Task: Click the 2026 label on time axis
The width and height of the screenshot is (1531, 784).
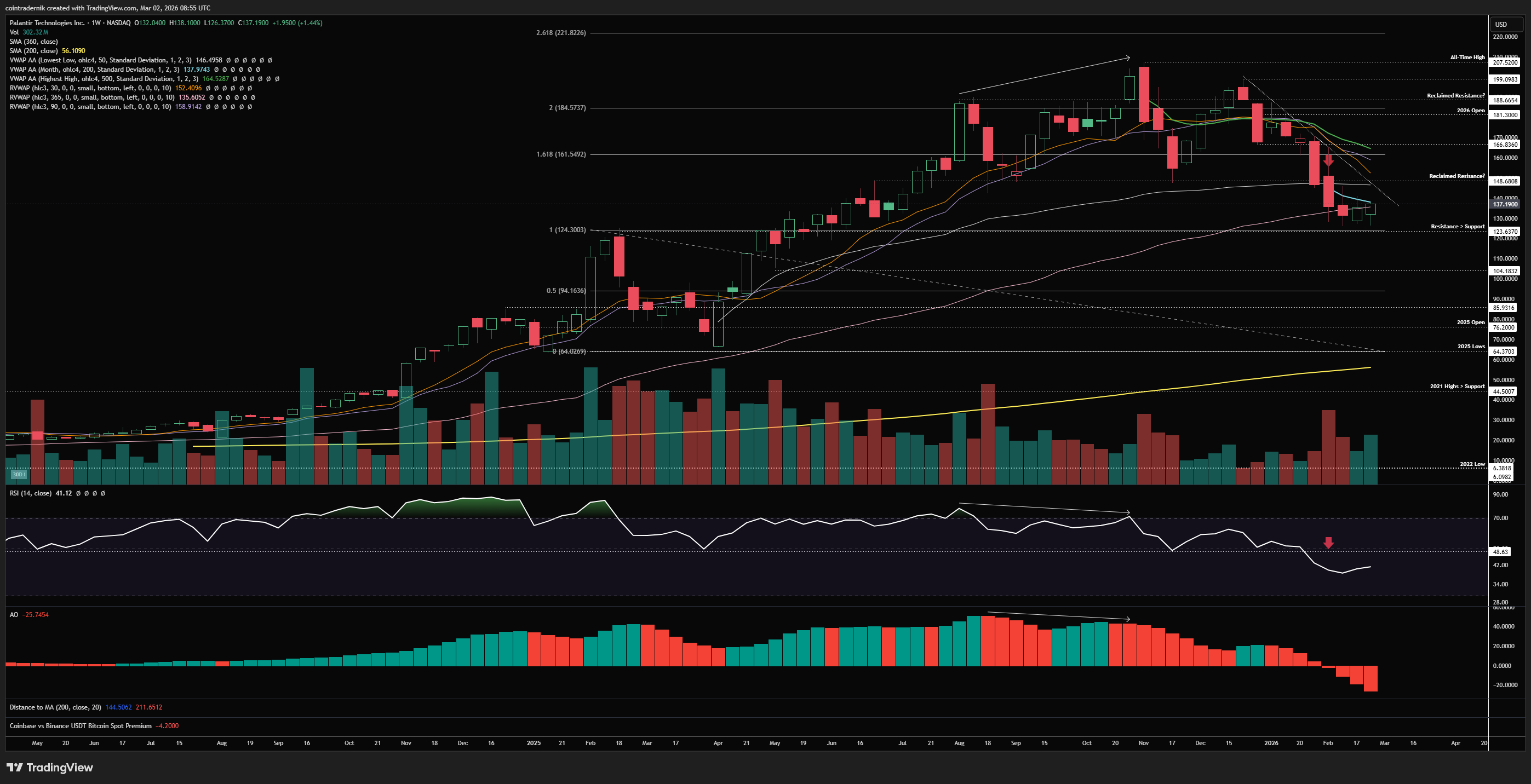Action: 1271,743
